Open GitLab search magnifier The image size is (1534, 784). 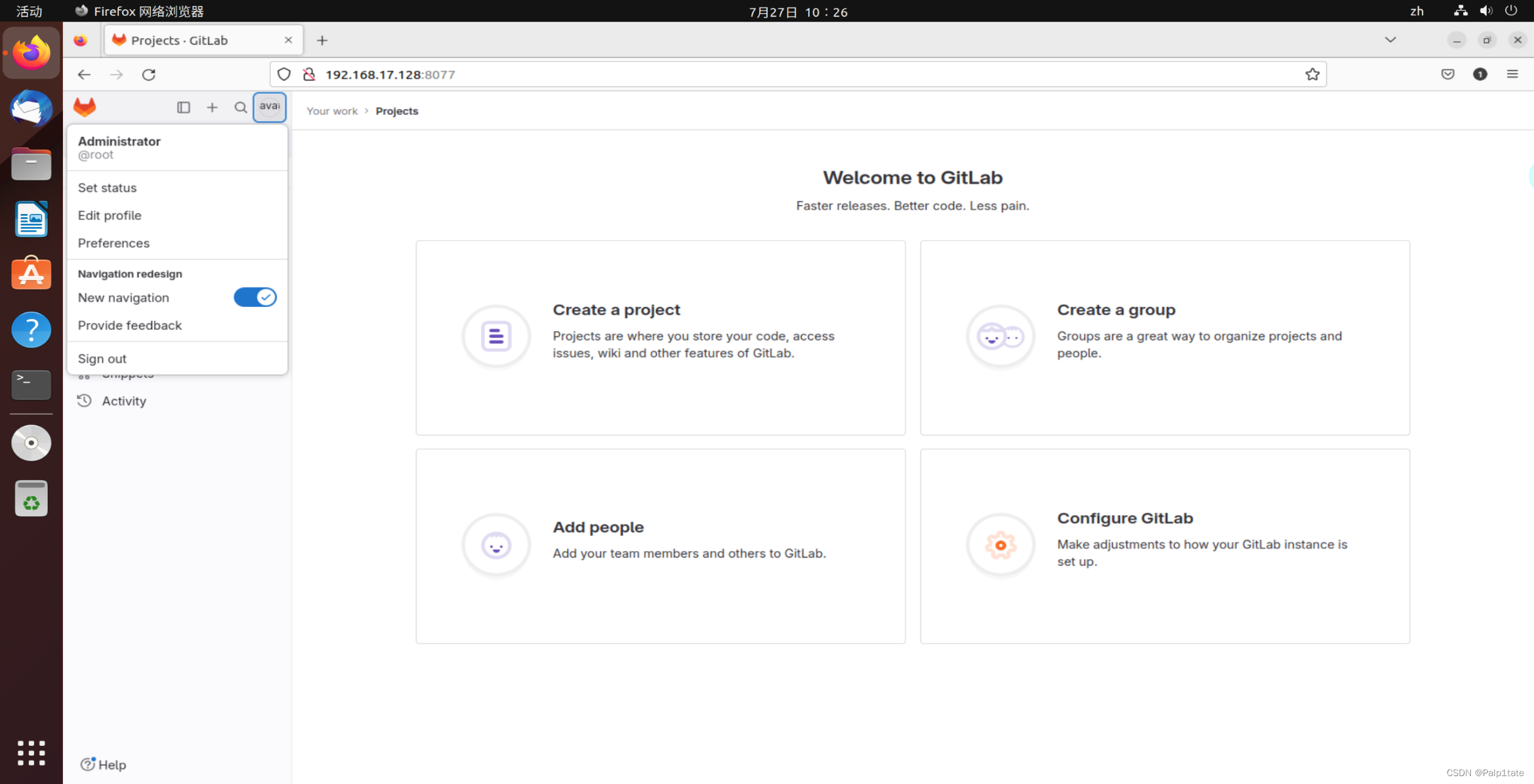(x=240, y=107)
